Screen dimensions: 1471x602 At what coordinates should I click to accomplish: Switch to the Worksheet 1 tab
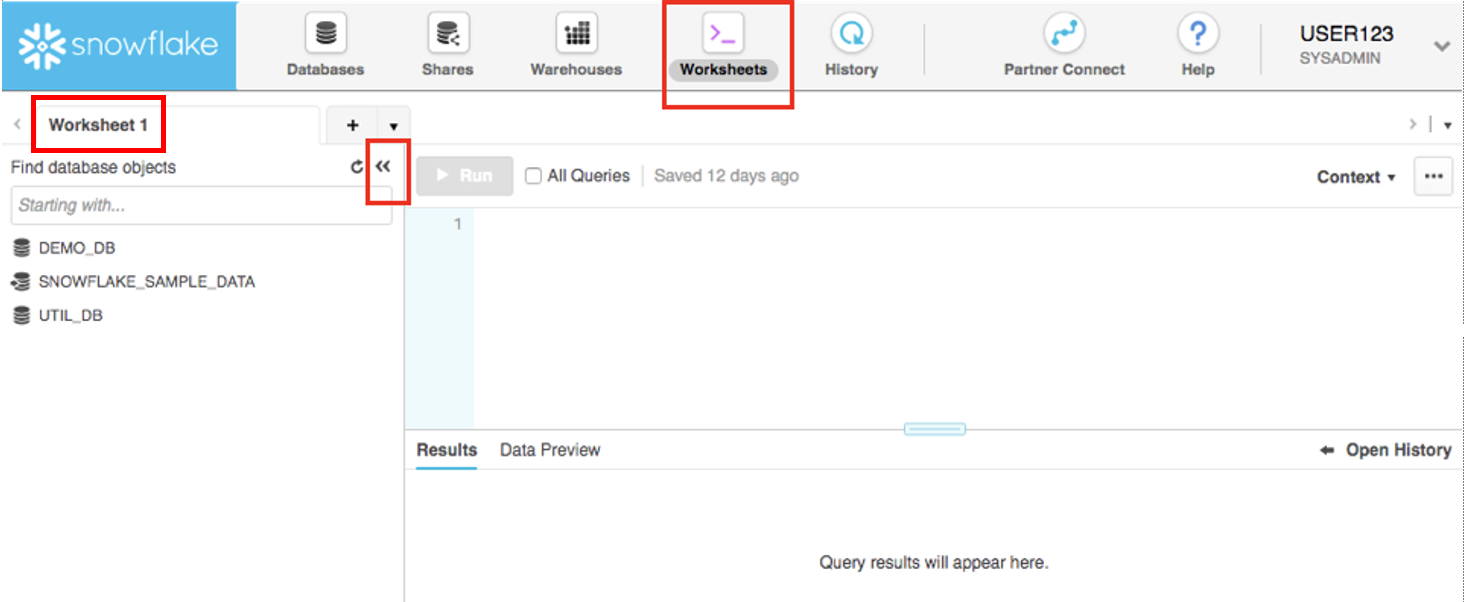point(98,125)
